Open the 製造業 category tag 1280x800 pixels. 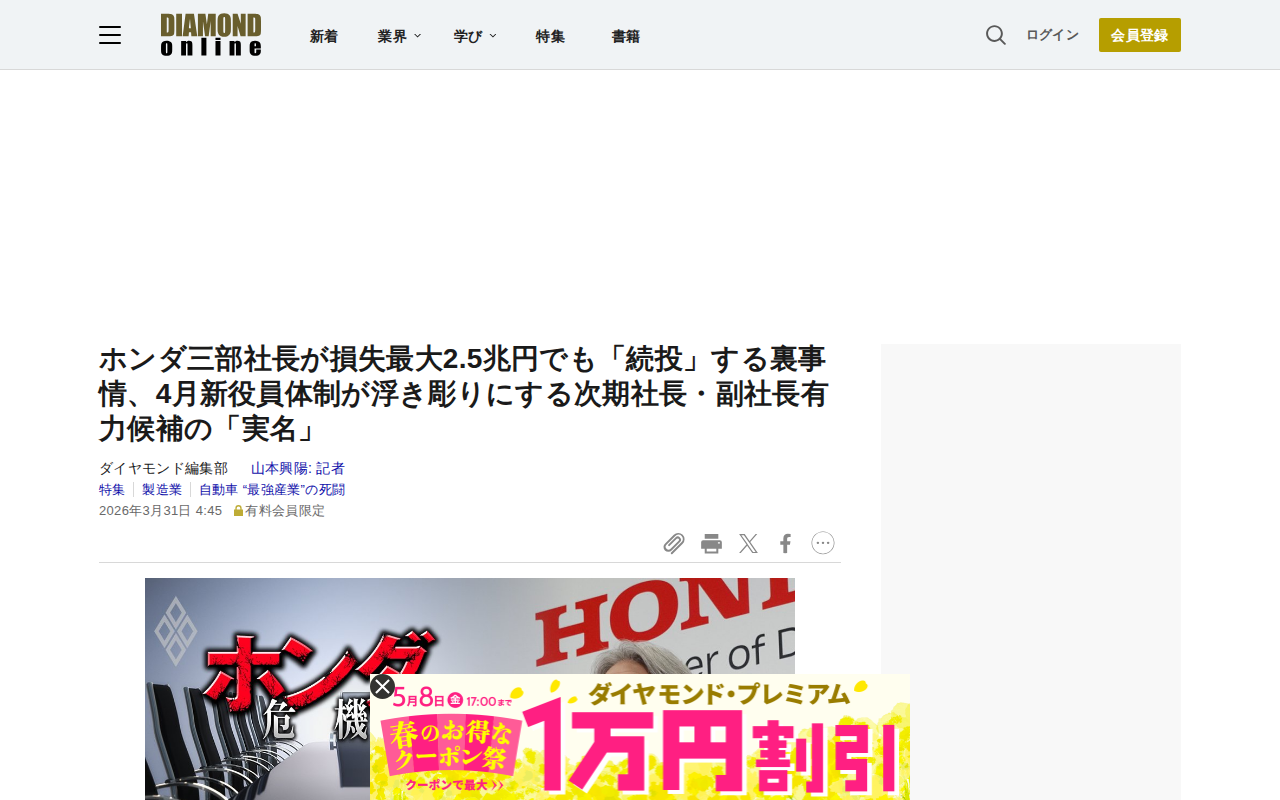pos(162,489)
